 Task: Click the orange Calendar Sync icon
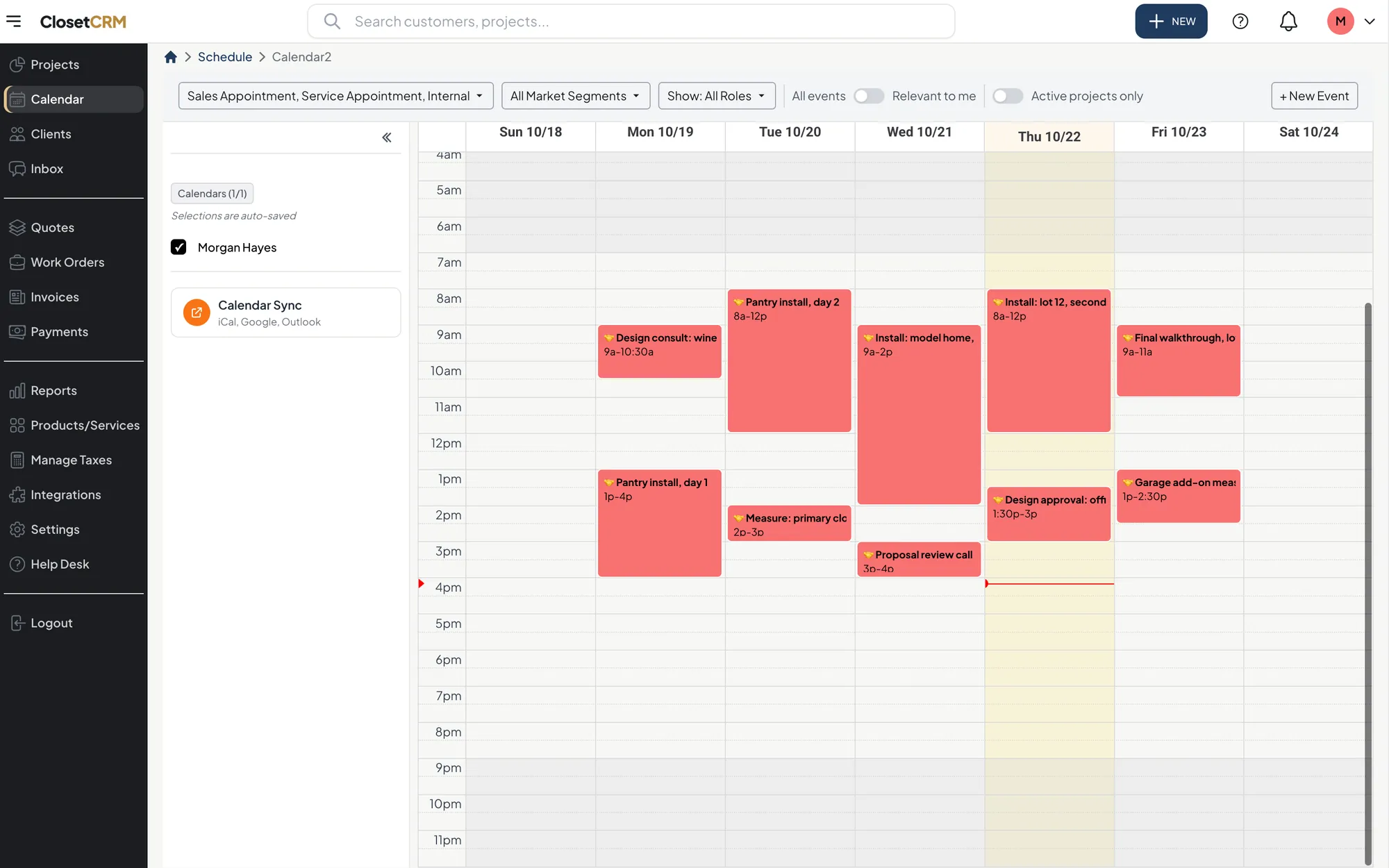pos(197,312)
